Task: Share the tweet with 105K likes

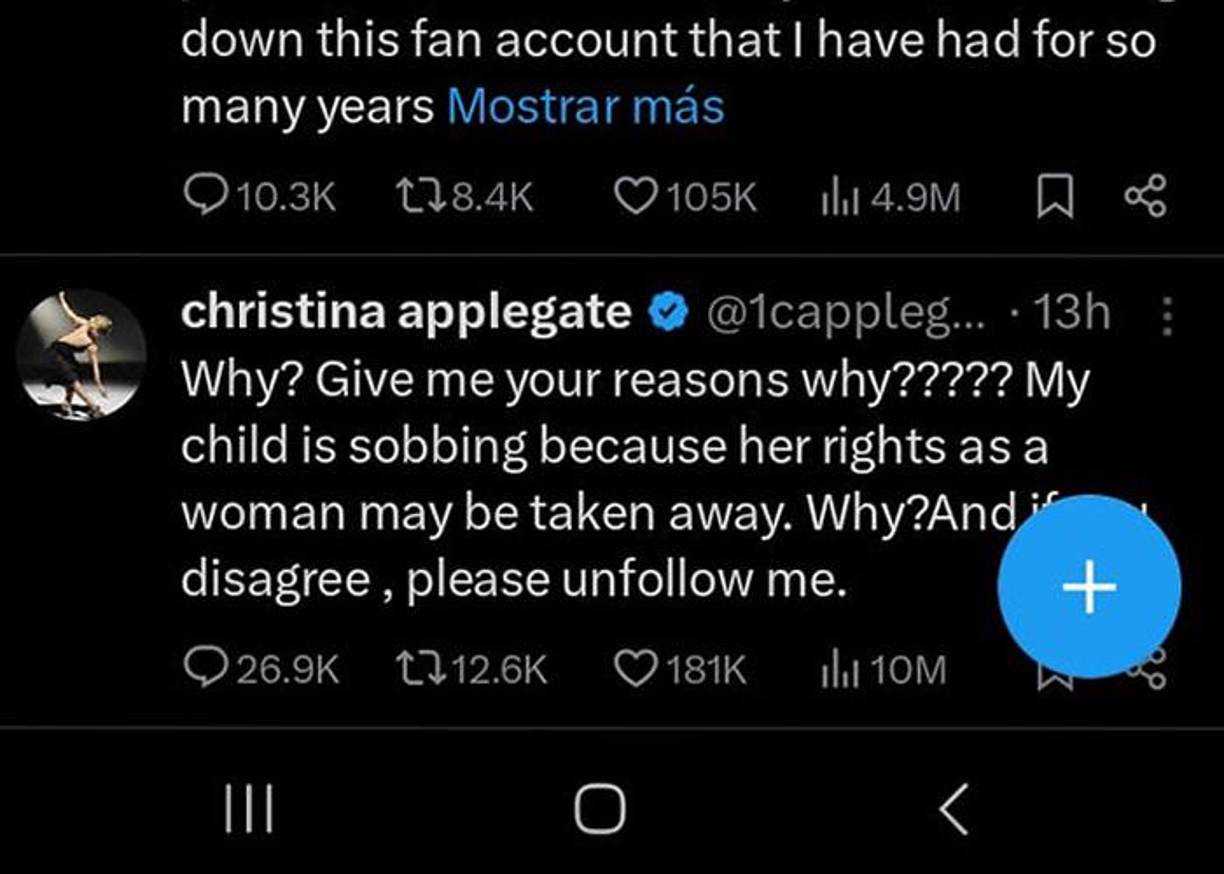Action: (x=1146, y=197)
